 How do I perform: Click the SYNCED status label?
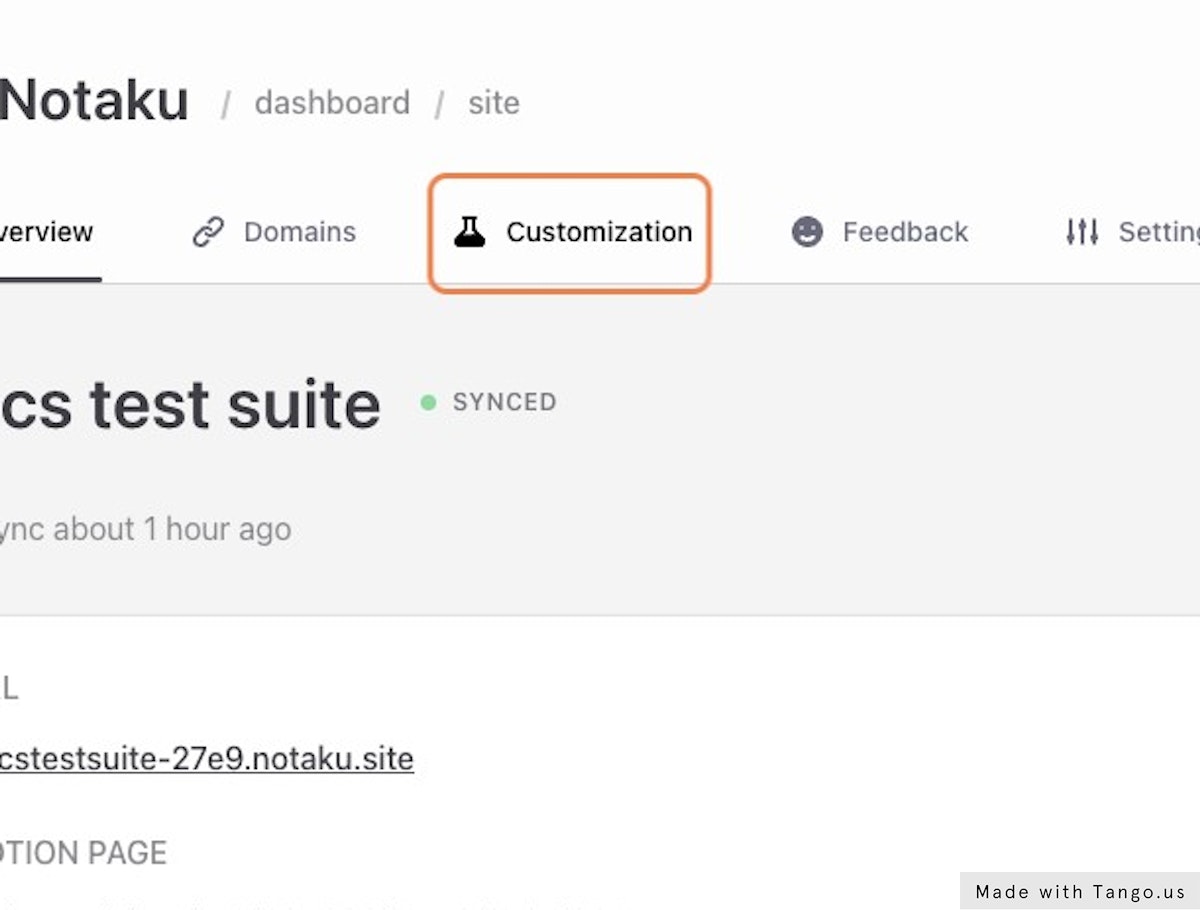(504, 402)
